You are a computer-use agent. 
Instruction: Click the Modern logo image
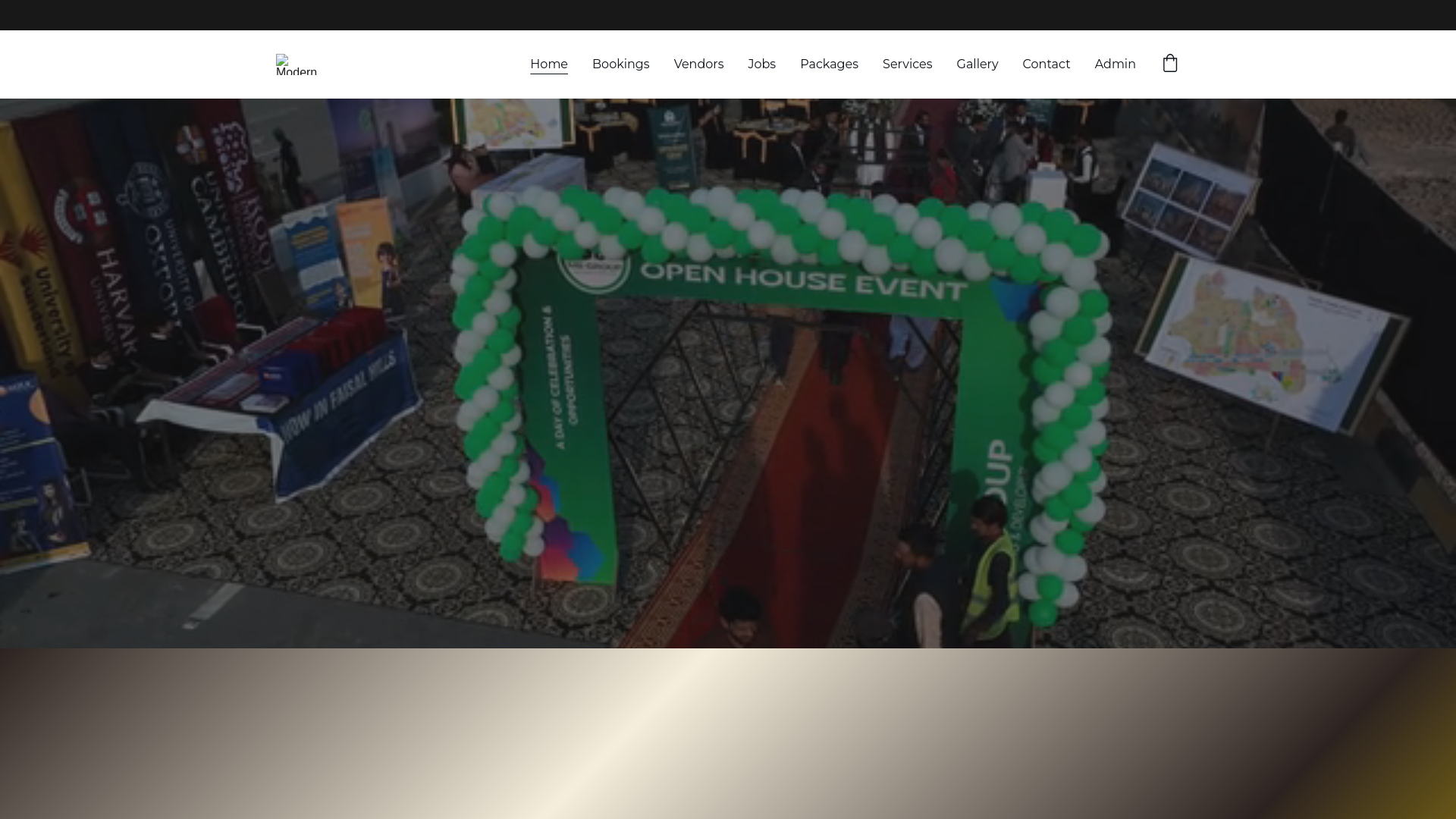[x=297, y=64]
